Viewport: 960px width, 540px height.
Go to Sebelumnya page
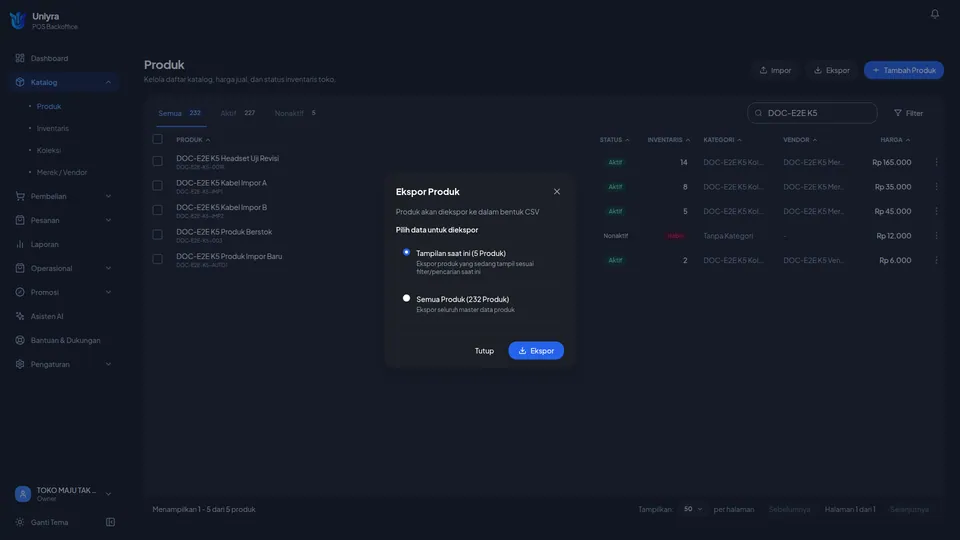(x=789, y=509)
